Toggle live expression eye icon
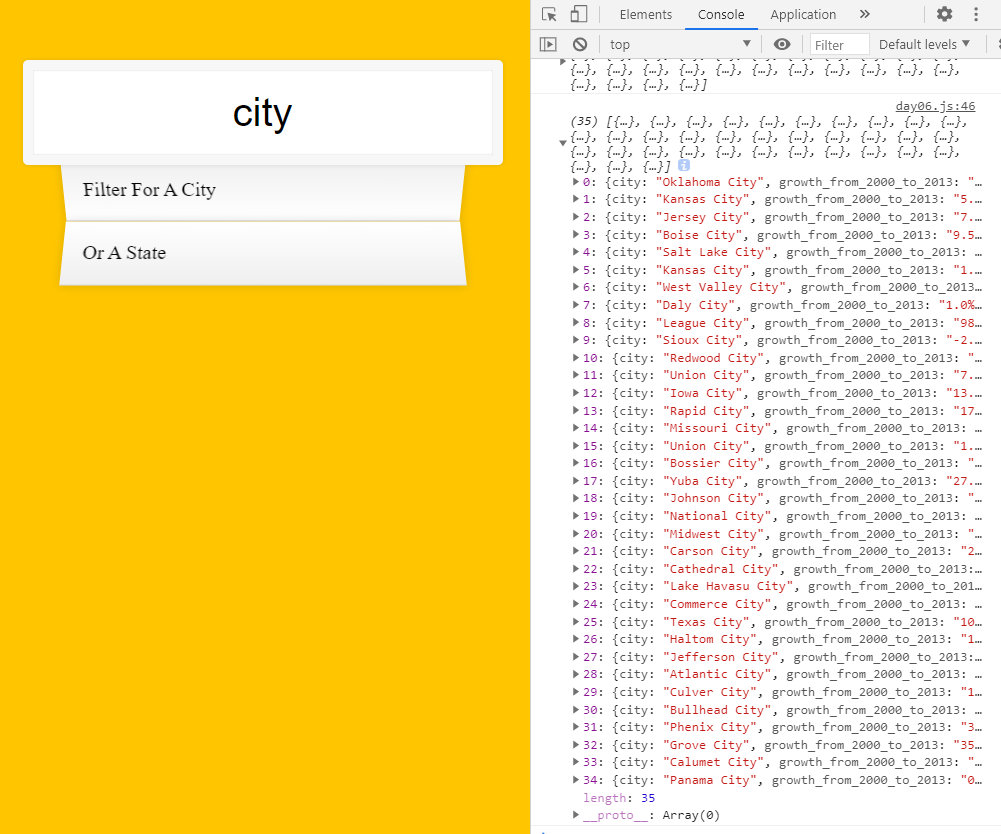 [782, 44]
